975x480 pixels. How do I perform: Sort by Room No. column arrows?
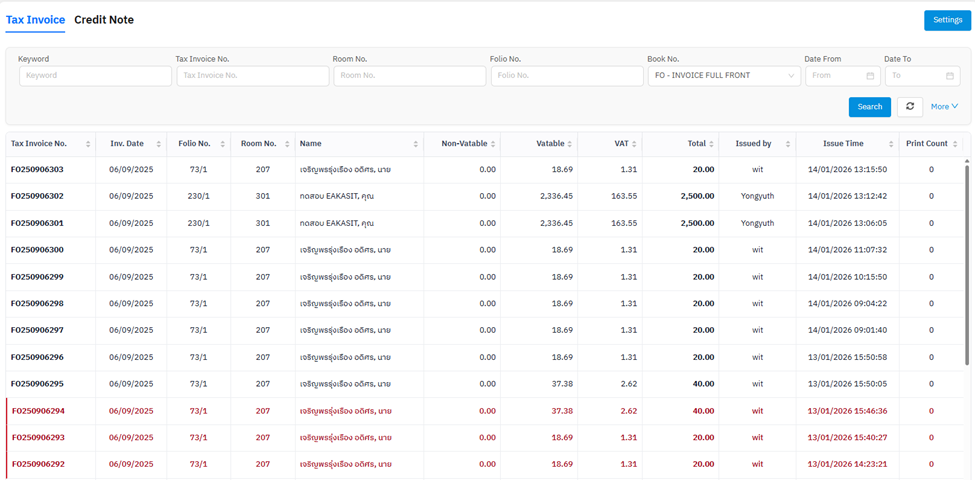click(286, 144)
